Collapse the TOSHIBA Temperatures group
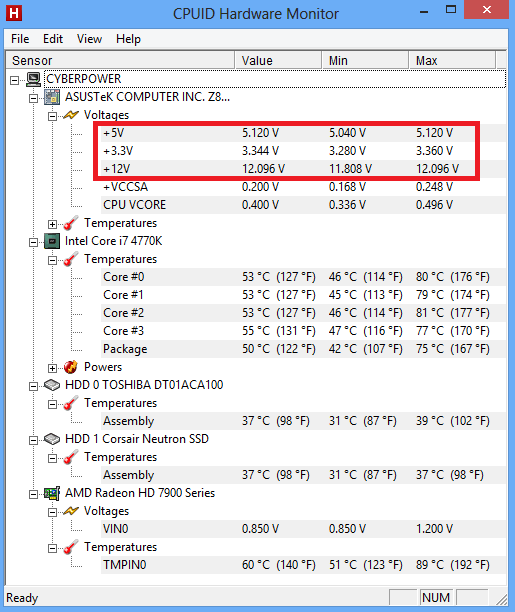Image resolution: width=515 pixels, height=612 pixels. [52, 404]
